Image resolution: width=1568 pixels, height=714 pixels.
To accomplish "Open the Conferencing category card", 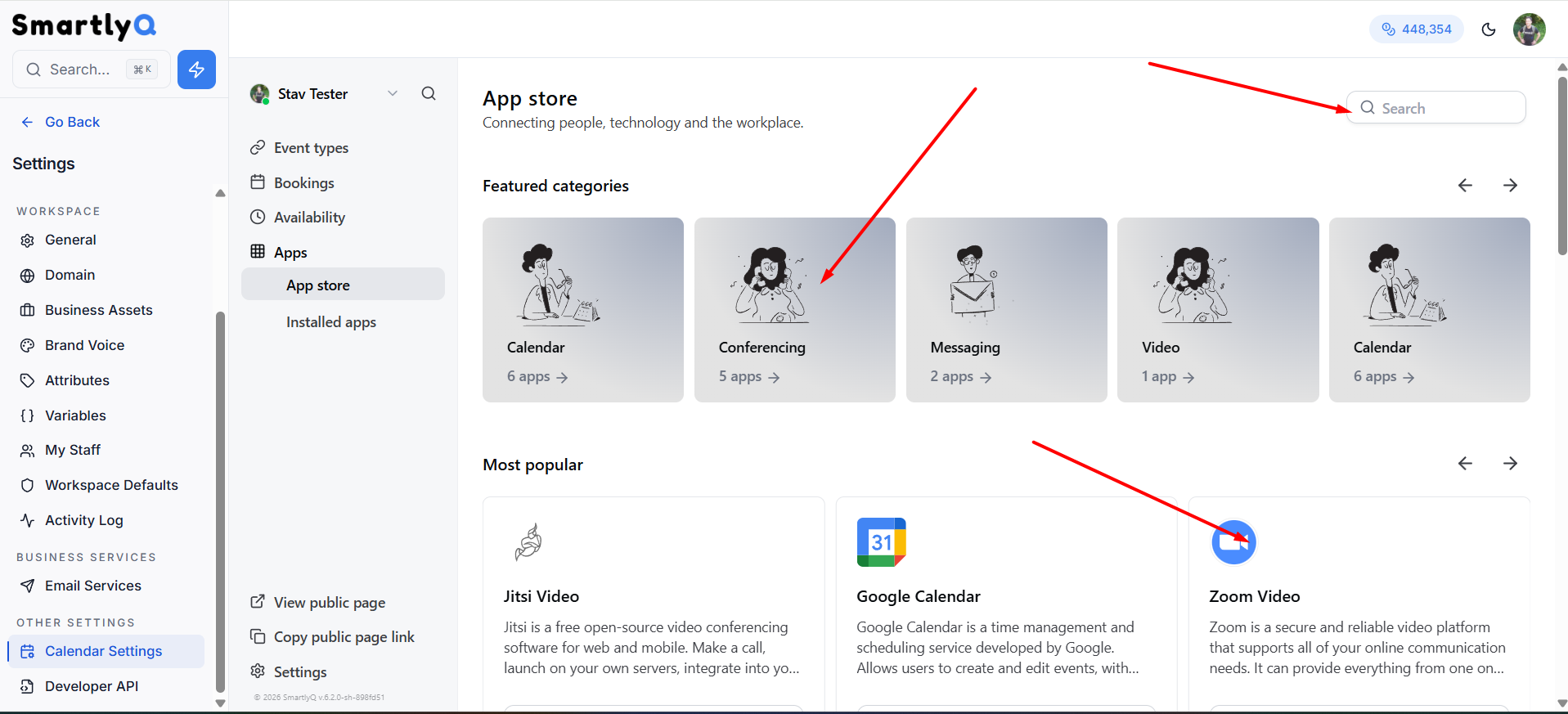I will point(794,310).
